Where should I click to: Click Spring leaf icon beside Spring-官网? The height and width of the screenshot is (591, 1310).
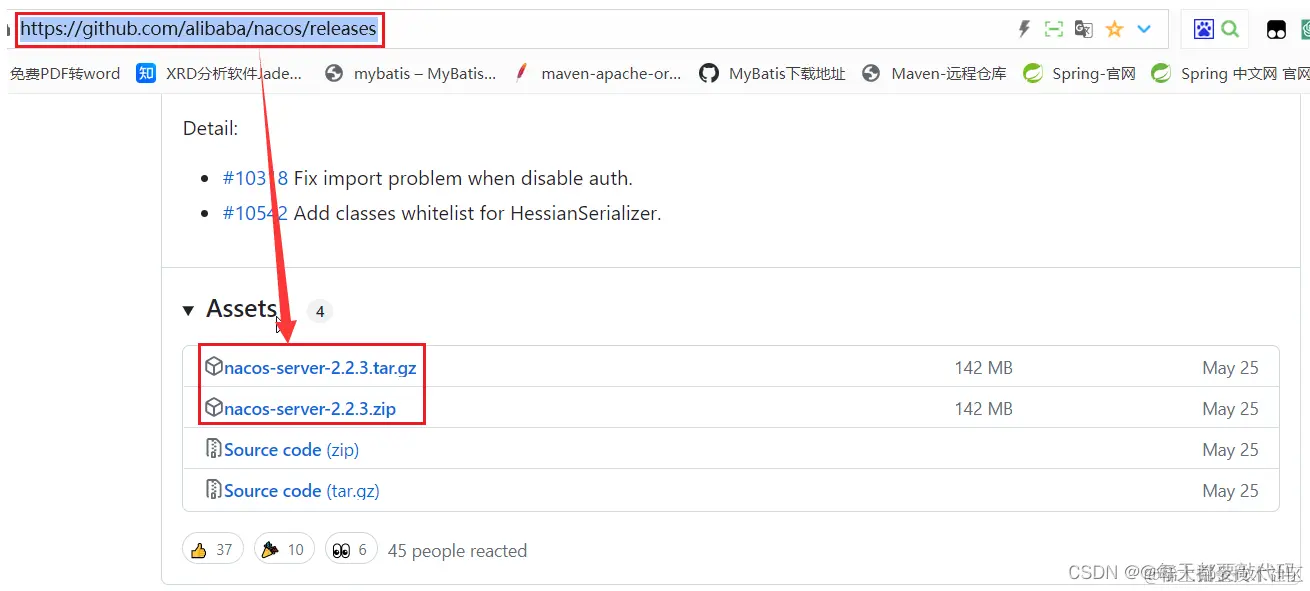point(1033,73)
